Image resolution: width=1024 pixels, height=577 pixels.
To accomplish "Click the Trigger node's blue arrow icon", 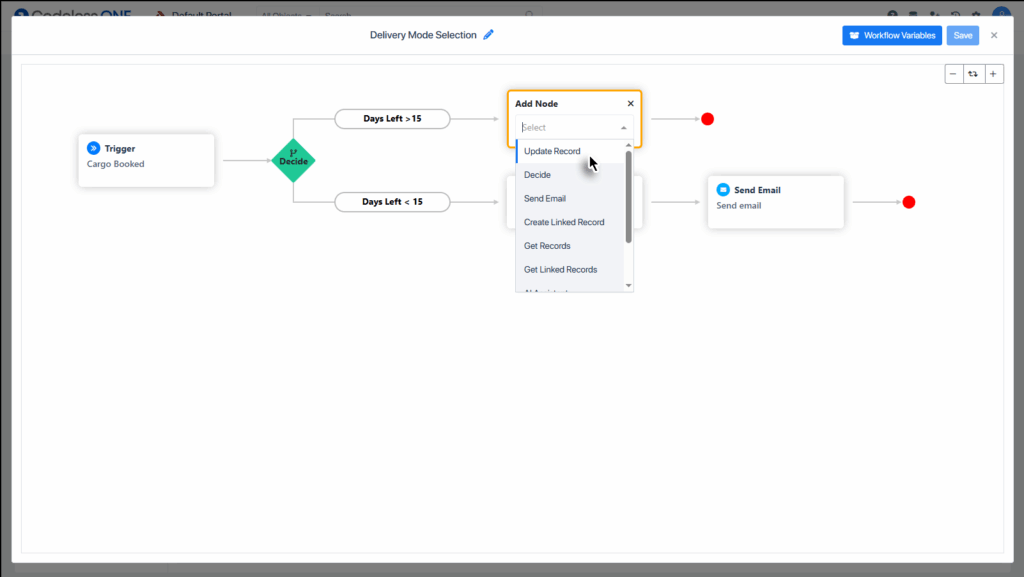I will (93, 148).
